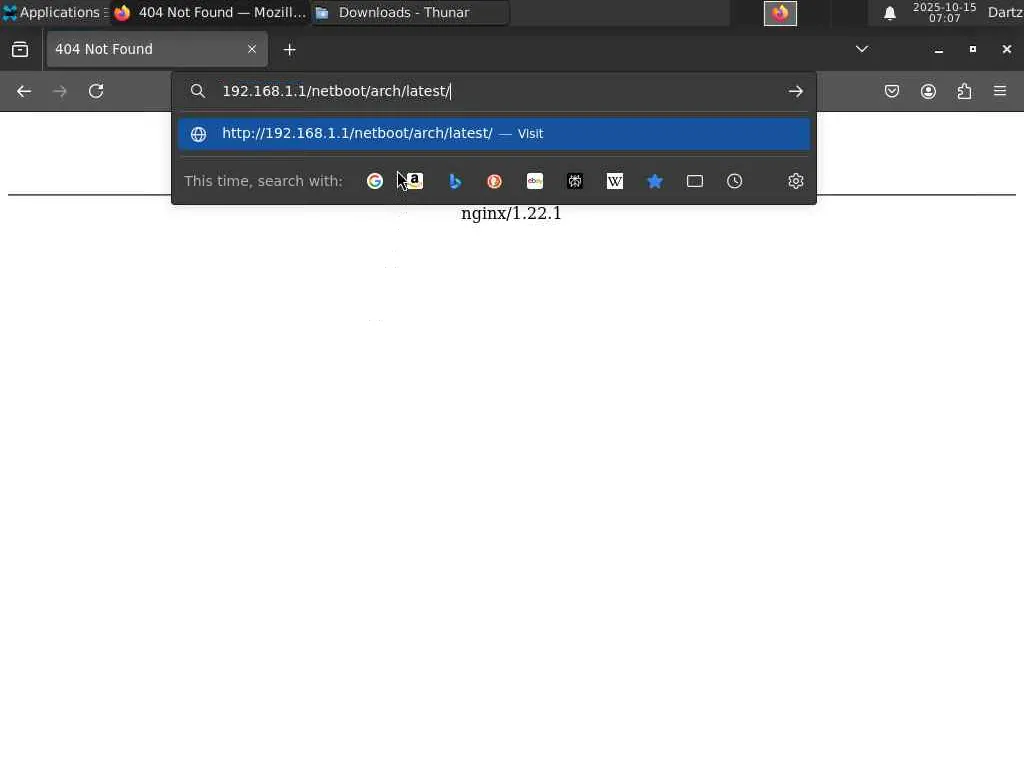Switch to Downloads - Thunar window in taskbar

(x=409, y=12)
